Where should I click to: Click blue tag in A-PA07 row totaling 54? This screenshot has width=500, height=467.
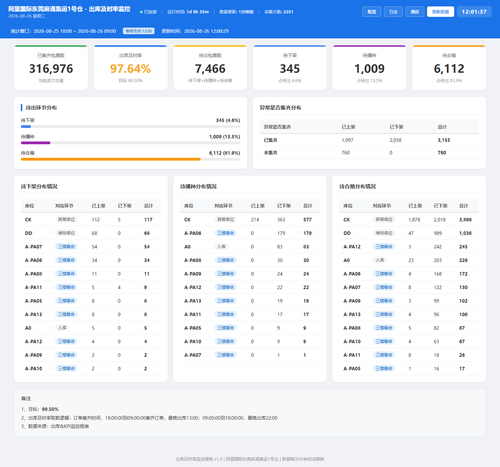tap(66, 247)
